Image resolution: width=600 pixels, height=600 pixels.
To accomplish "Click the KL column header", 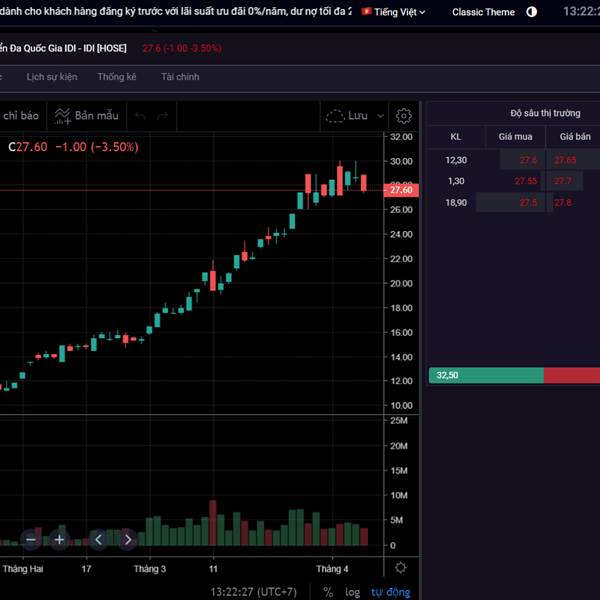I will (x=455, y=137).
